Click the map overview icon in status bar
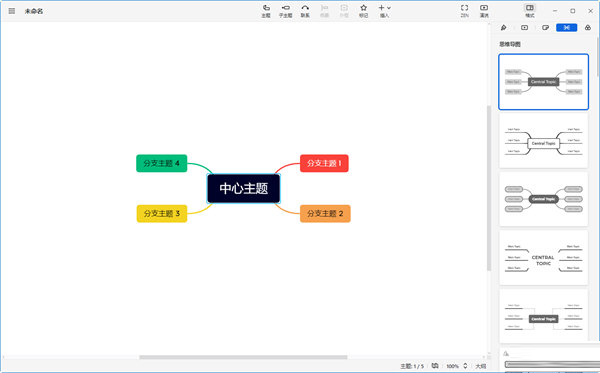Viewport: 600px width, 373px height. click(435, 366)
